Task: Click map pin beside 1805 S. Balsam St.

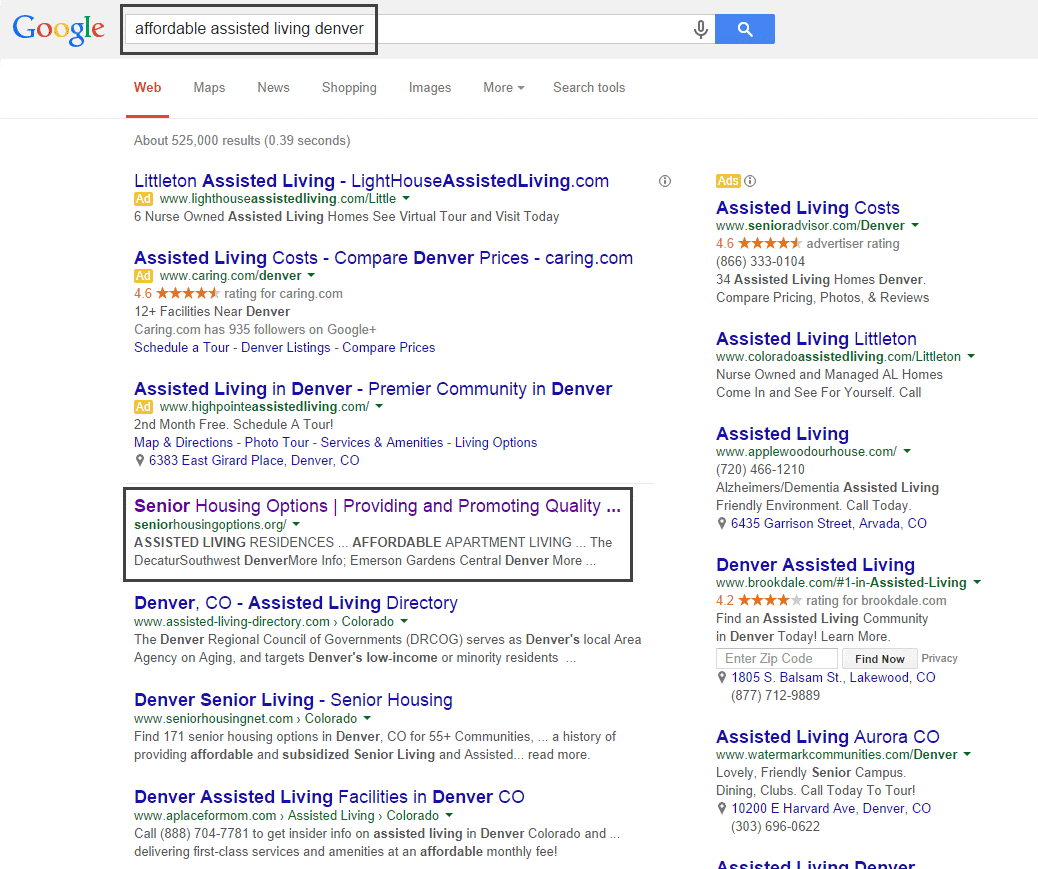Action: point(722,678)
